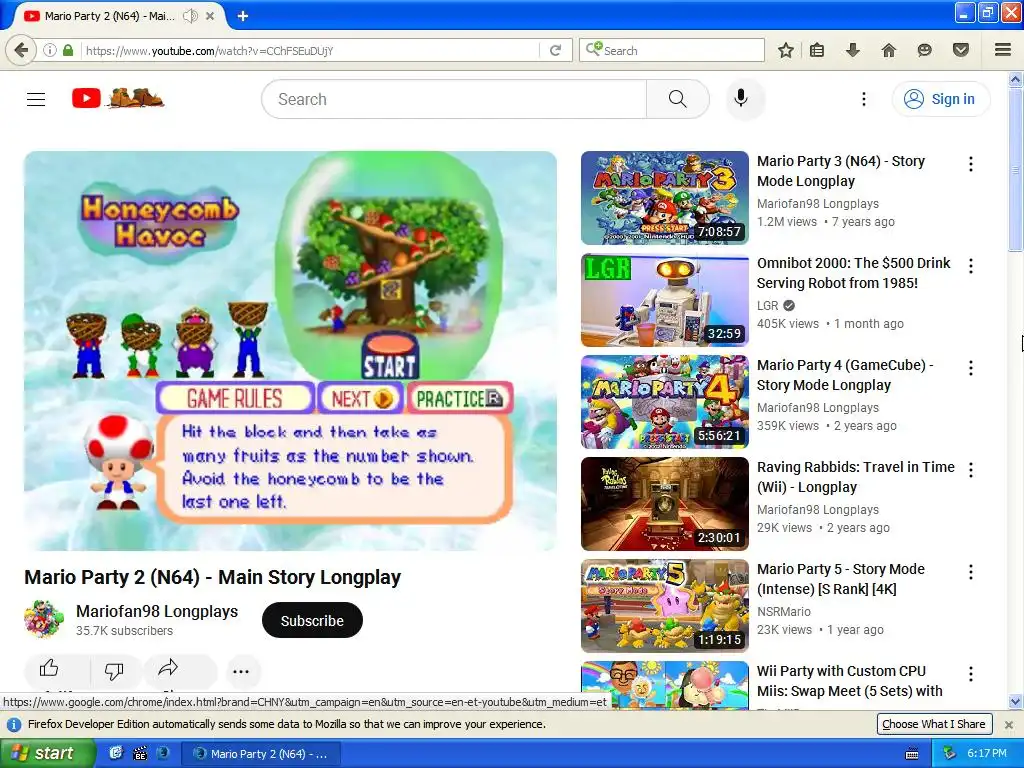Image resolution: width=1024 pixels, height=768 pixels.
Task: Click the chat bubble smiley toolbar icon
Action: pyautogui.click(x=924, y=50)
